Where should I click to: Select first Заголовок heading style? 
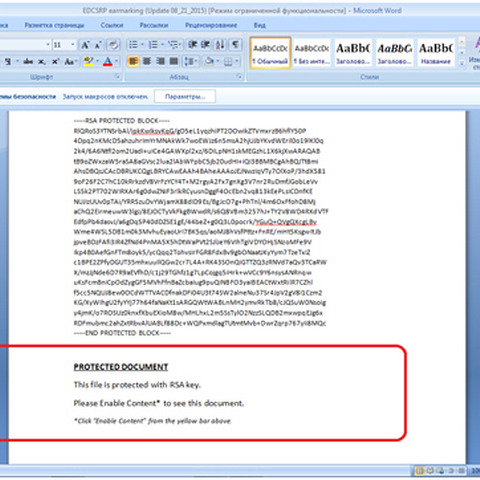(x=353, y=53)
